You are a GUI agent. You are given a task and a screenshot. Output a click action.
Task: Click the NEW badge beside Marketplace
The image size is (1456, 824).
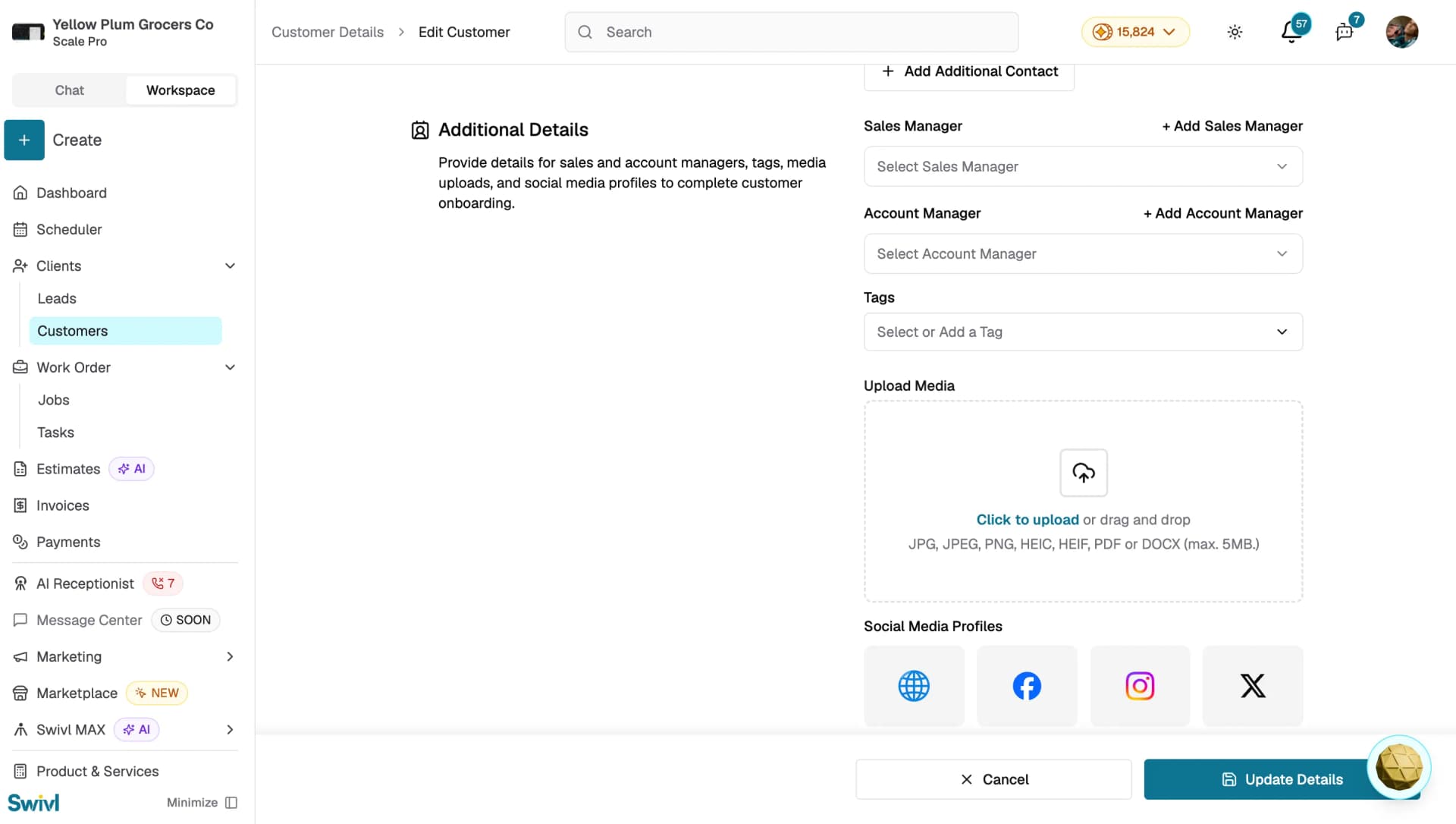pyautogui.click(x=157, y=693)
